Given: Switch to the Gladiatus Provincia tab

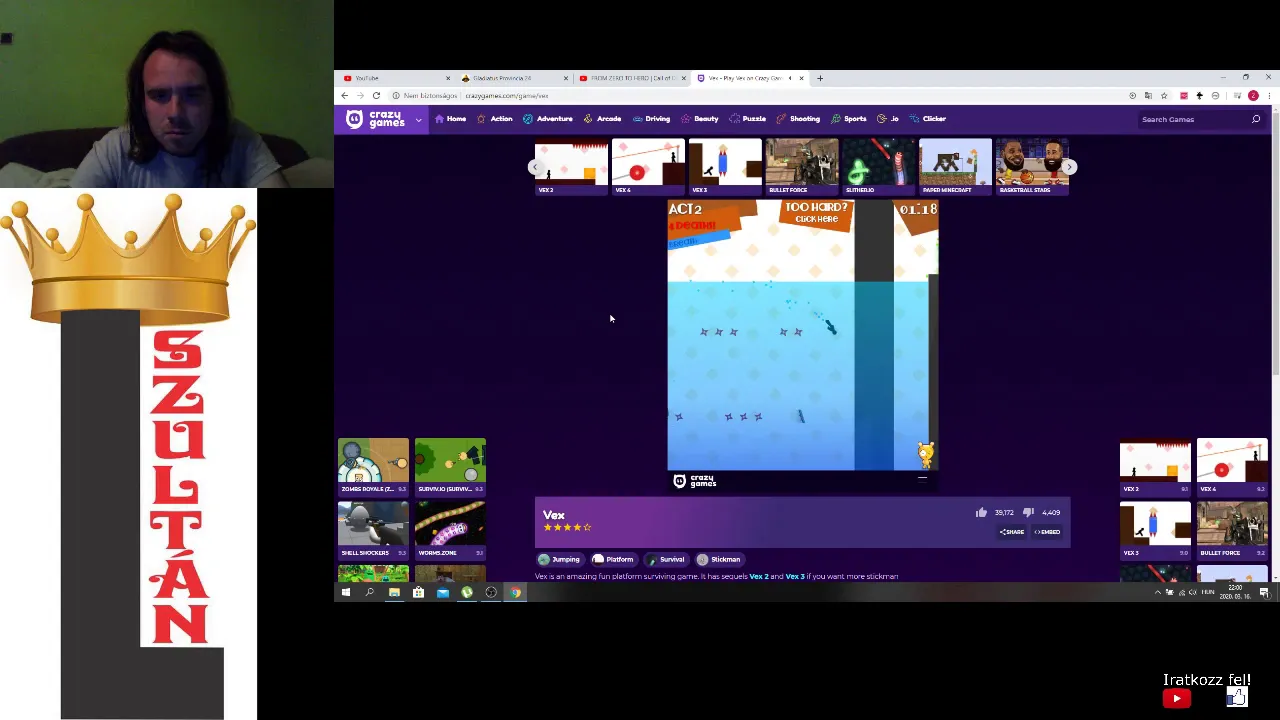Looking at the screenshot, I should [x=513, y=78].
